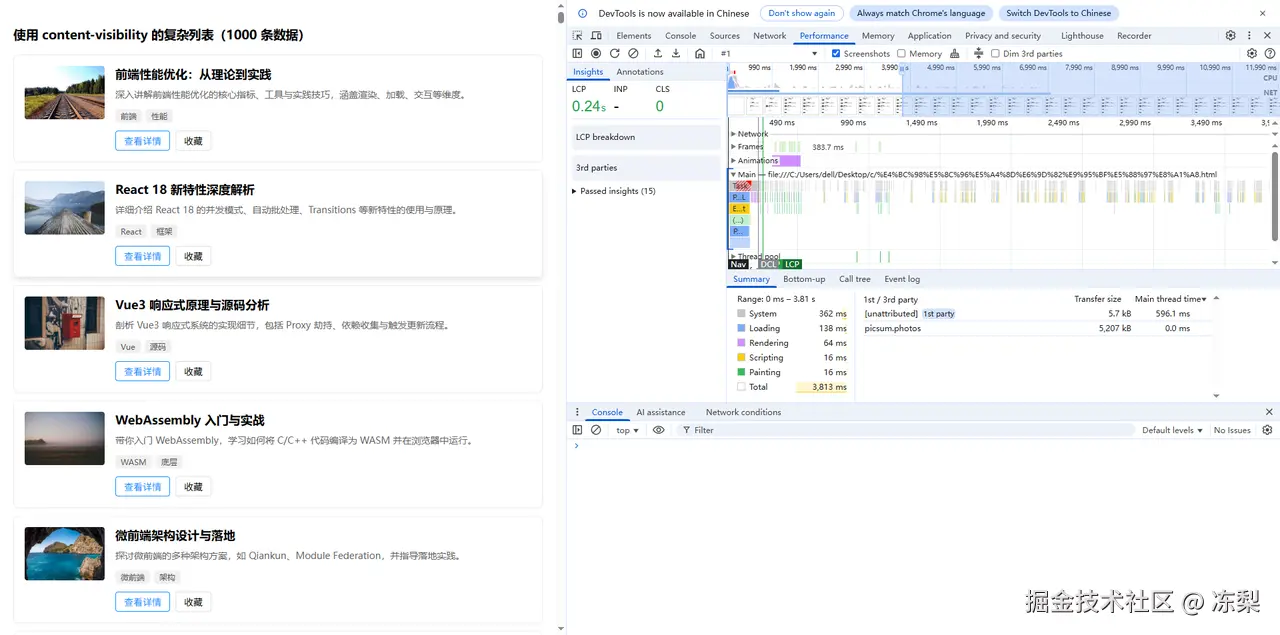The image size is (1280, 635).
Task: Close the DevTools language info bar
Action: click(1262, 13)
